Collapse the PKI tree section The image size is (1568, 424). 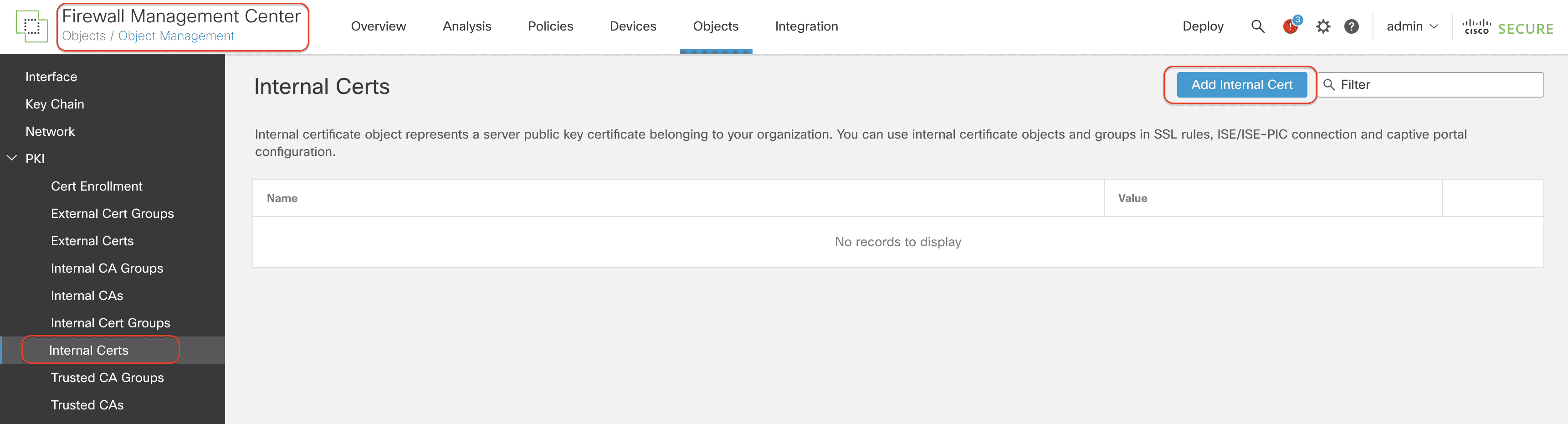(x=11, y=158)
